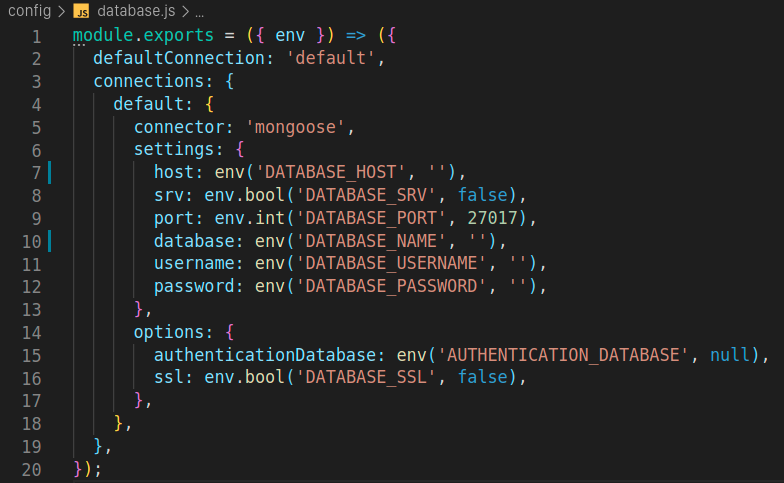Screen dimensions: 784x483
Task: Open the config folder breadcrumb
Action: click(x=30, y=12)
